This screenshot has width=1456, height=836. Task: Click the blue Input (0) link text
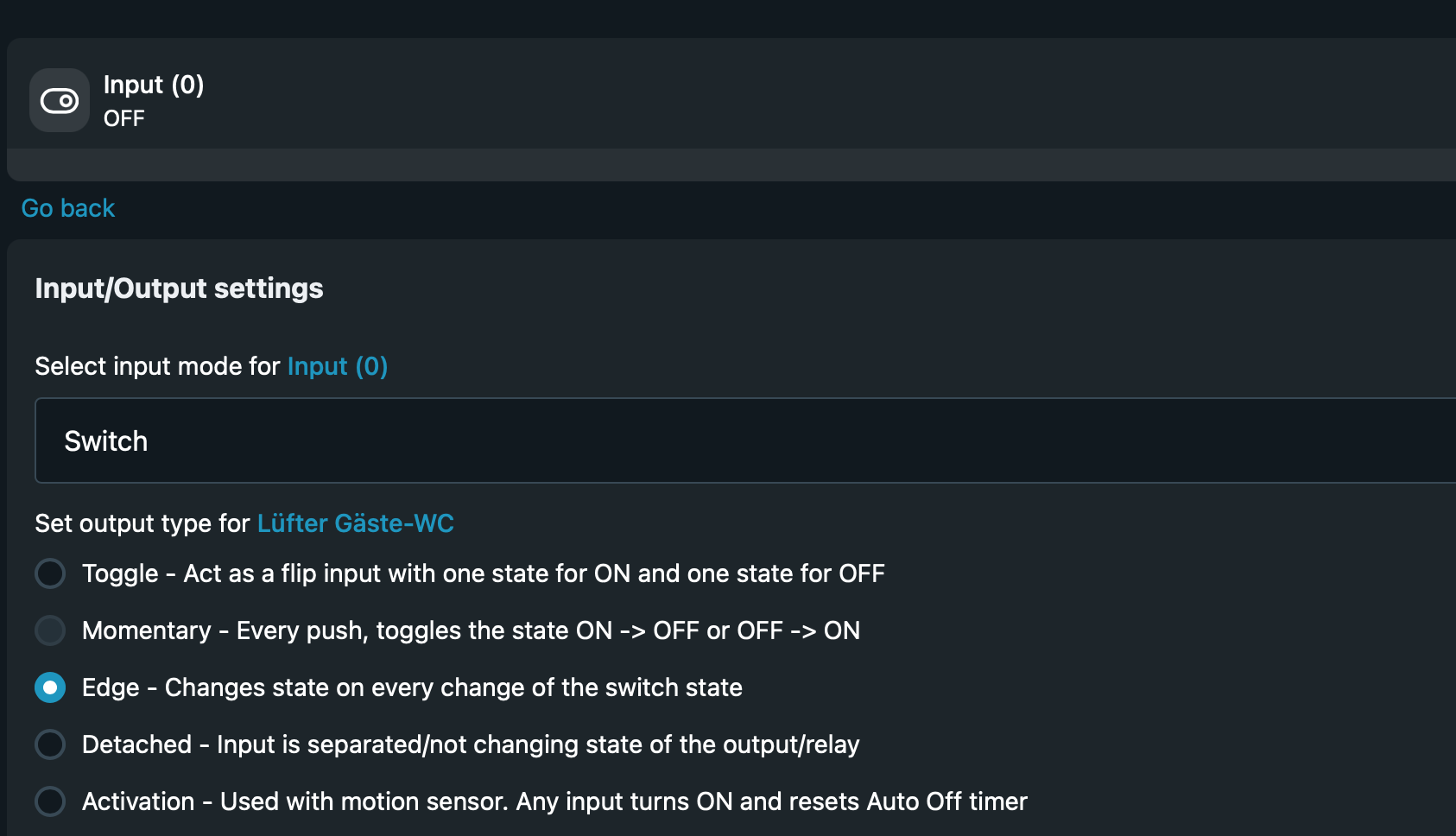pyautogui.click(x=338, y=366)
